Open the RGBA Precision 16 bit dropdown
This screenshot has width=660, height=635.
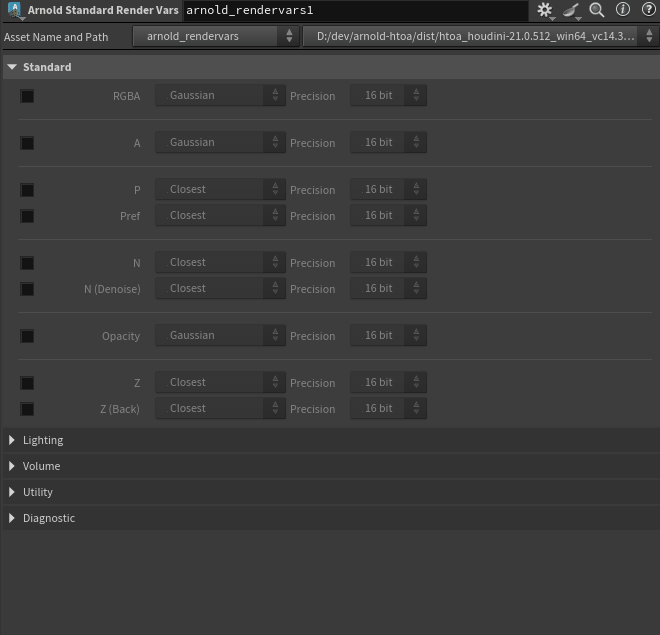(x=389, y=96)
